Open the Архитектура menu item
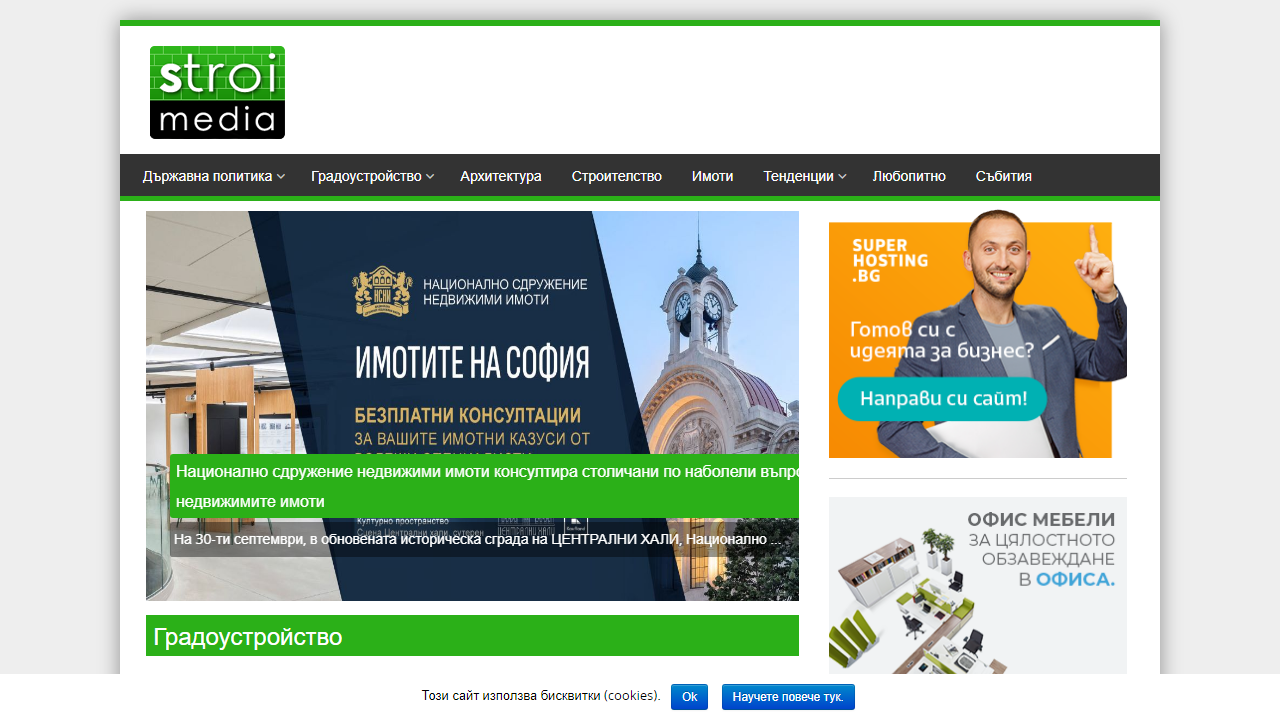The width and height of the screenshot is (1280, 720). pos(500,175)
